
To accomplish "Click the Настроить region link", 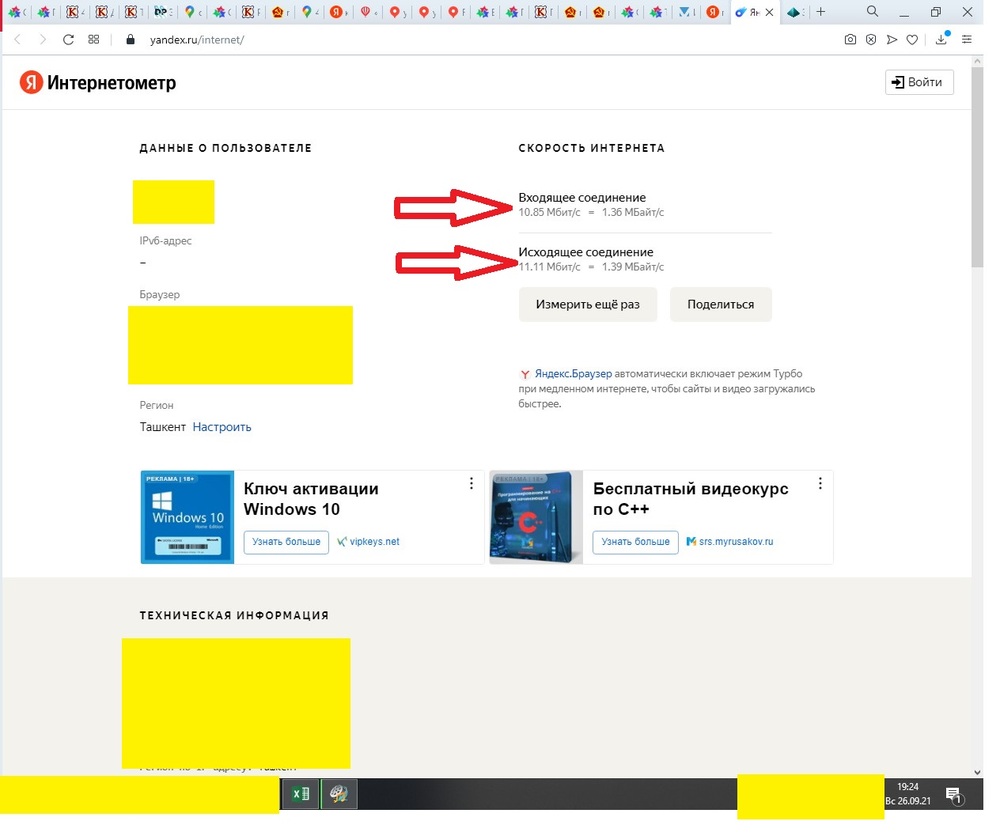I will coord(222,427).
